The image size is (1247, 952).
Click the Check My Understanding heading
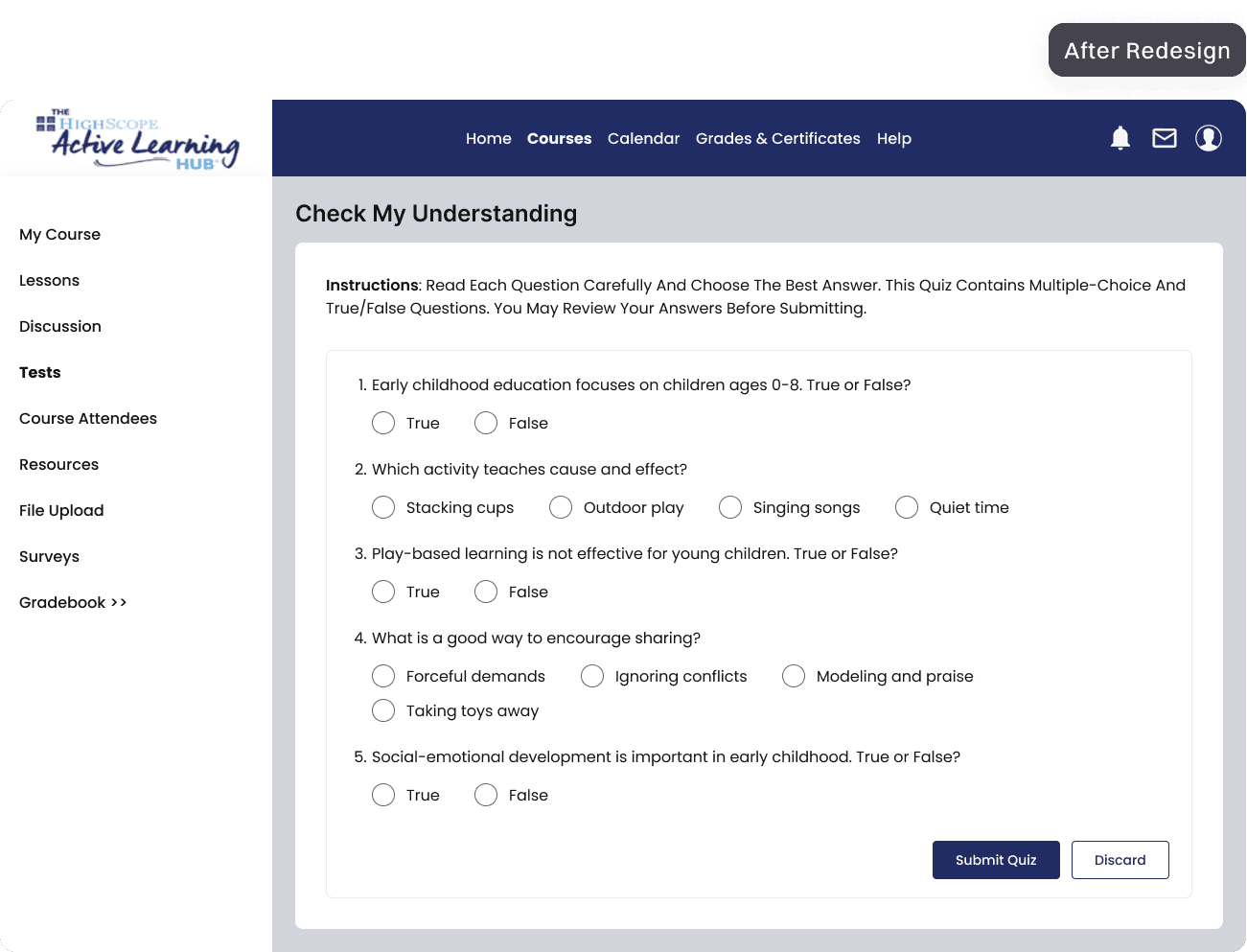[436, 213]
